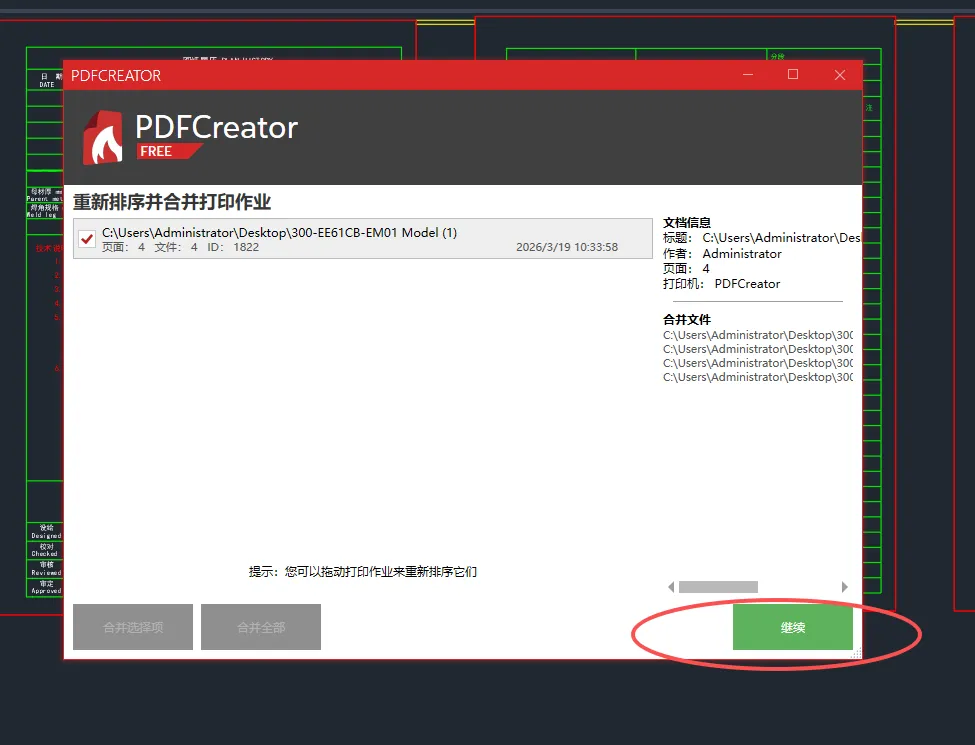Click the greyed-out 合并全部 button
This screenshot has height=745, width=975.
point(261,627)
